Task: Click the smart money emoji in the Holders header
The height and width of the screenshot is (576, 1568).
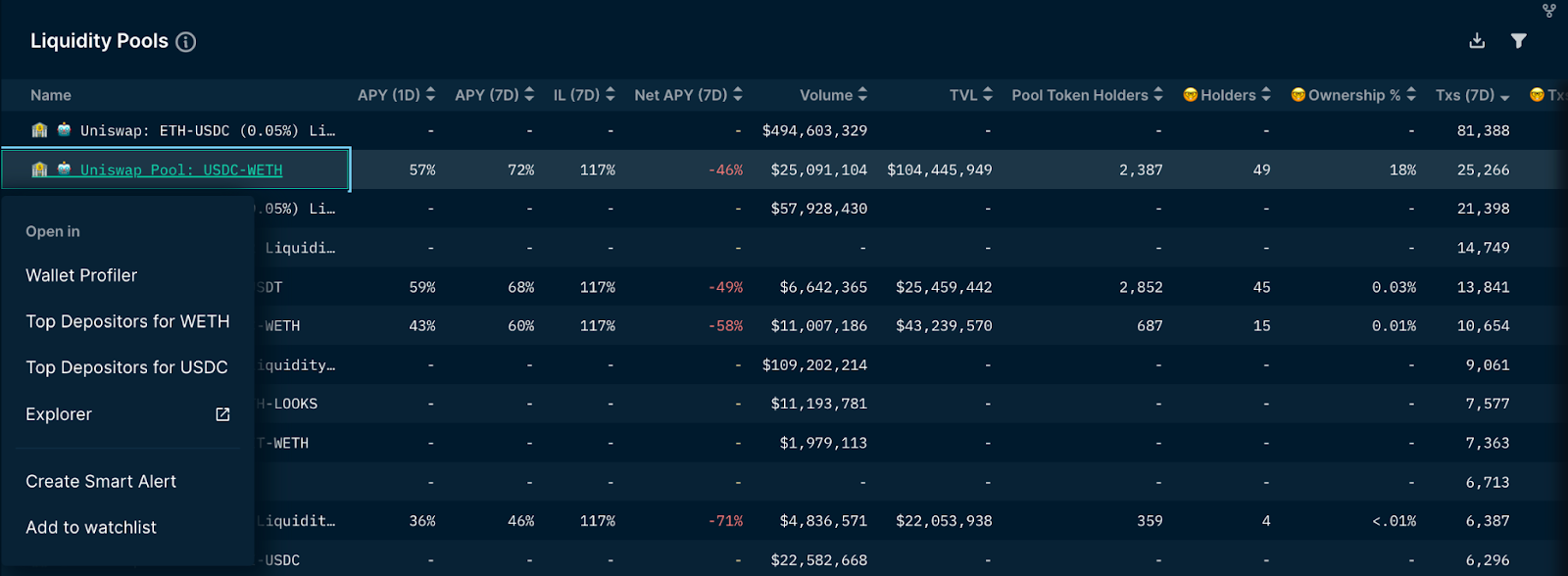Action: pos(1190,95)
